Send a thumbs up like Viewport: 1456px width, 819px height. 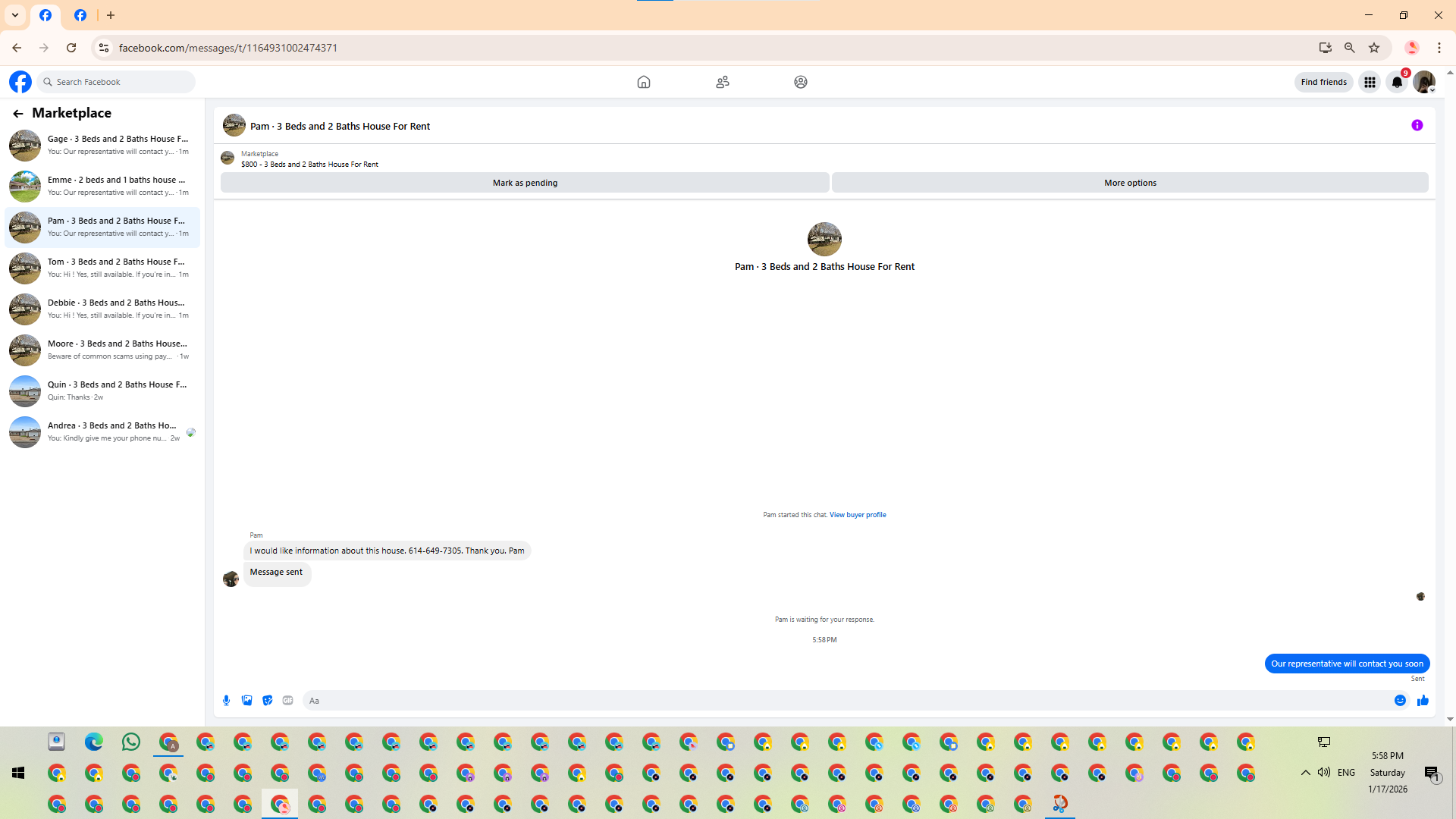1423,701
